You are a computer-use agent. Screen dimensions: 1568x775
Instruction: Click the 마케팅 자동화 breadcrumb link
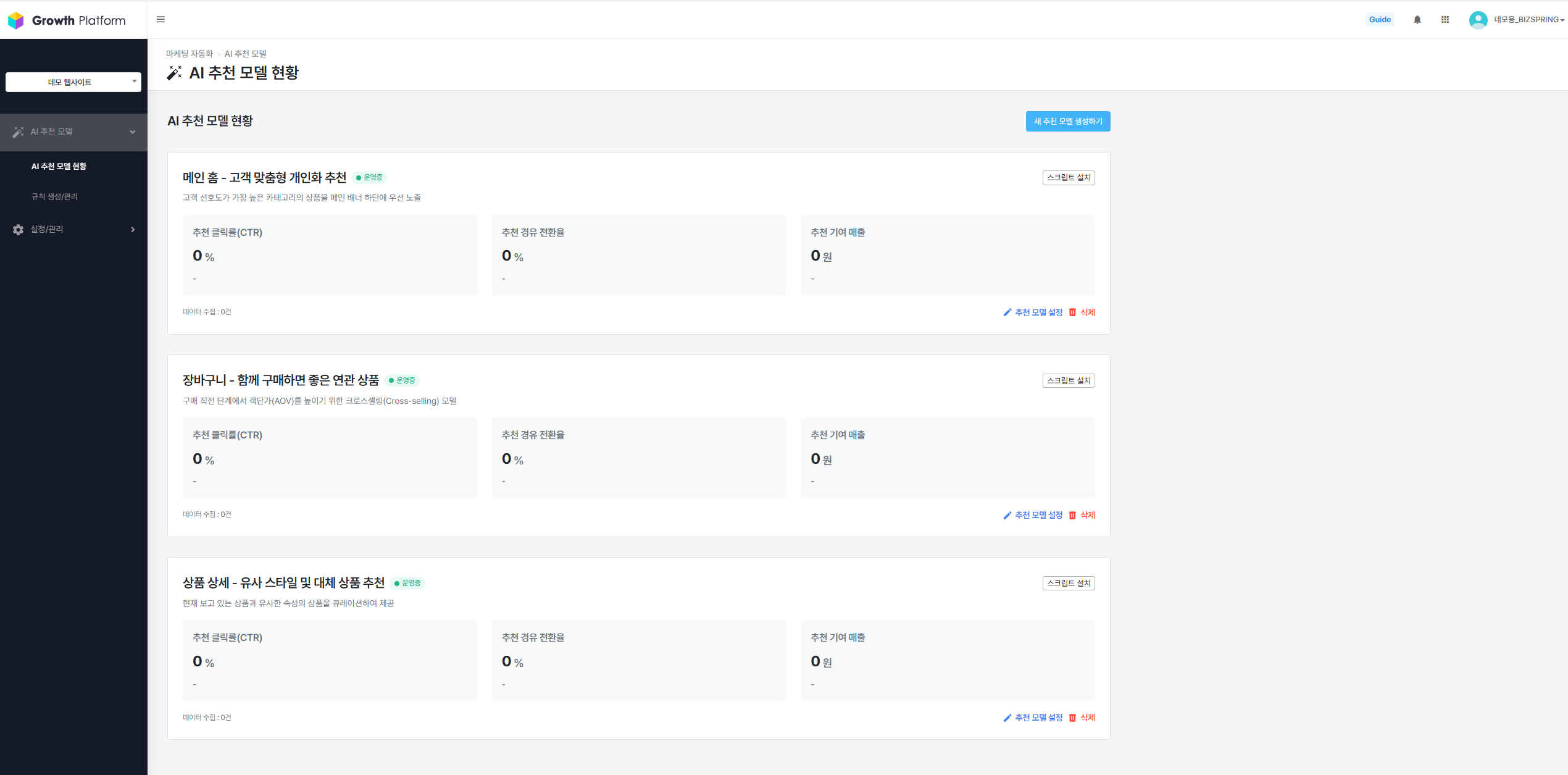coord(189,54)
